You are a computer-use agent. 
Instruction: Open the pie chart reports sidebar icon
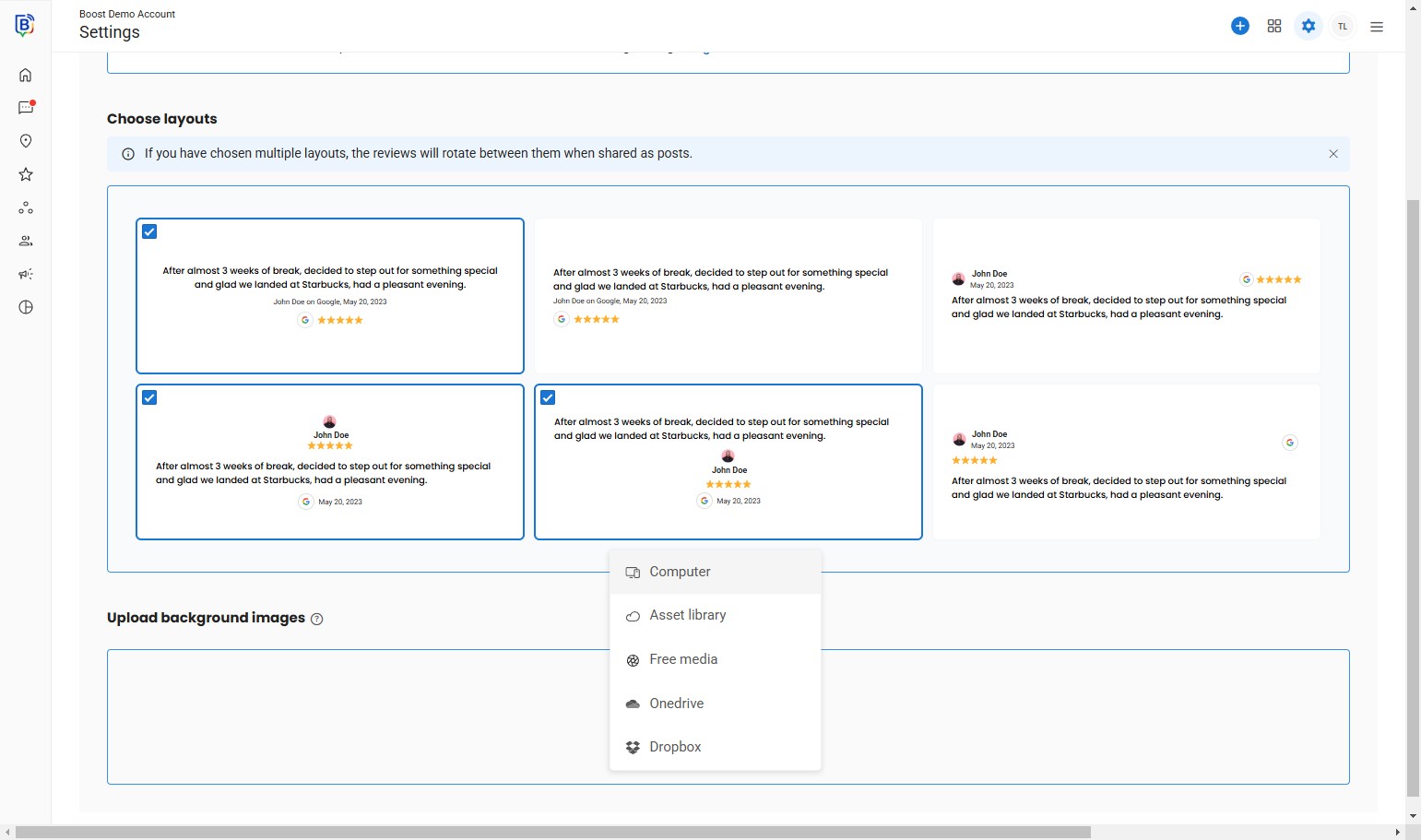(x=26, y=307)
